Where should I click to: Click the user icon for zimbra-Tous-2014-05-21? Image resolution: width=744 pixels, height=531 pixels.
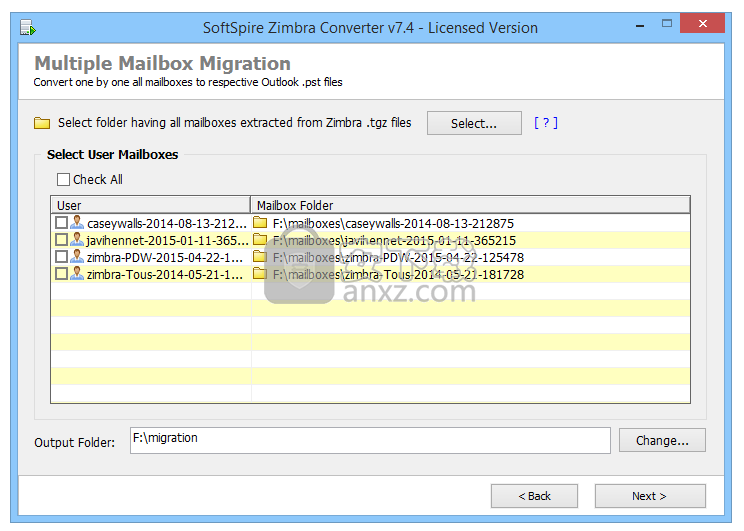tap(77, 274)
